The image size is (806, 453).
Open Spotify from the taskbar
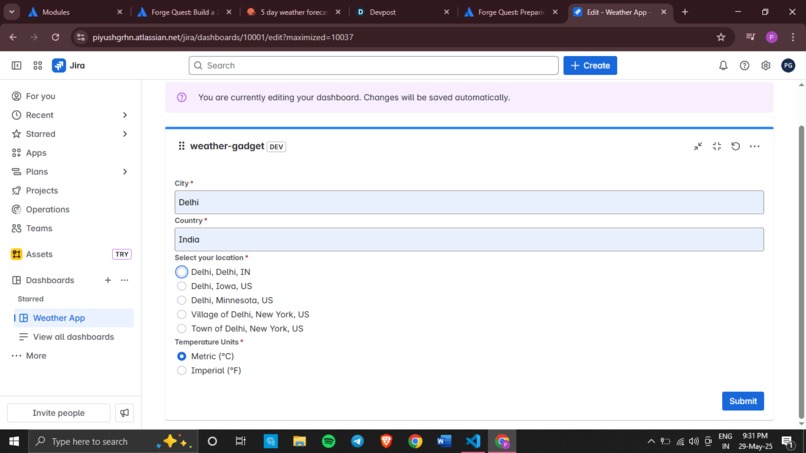pos(328,441)
